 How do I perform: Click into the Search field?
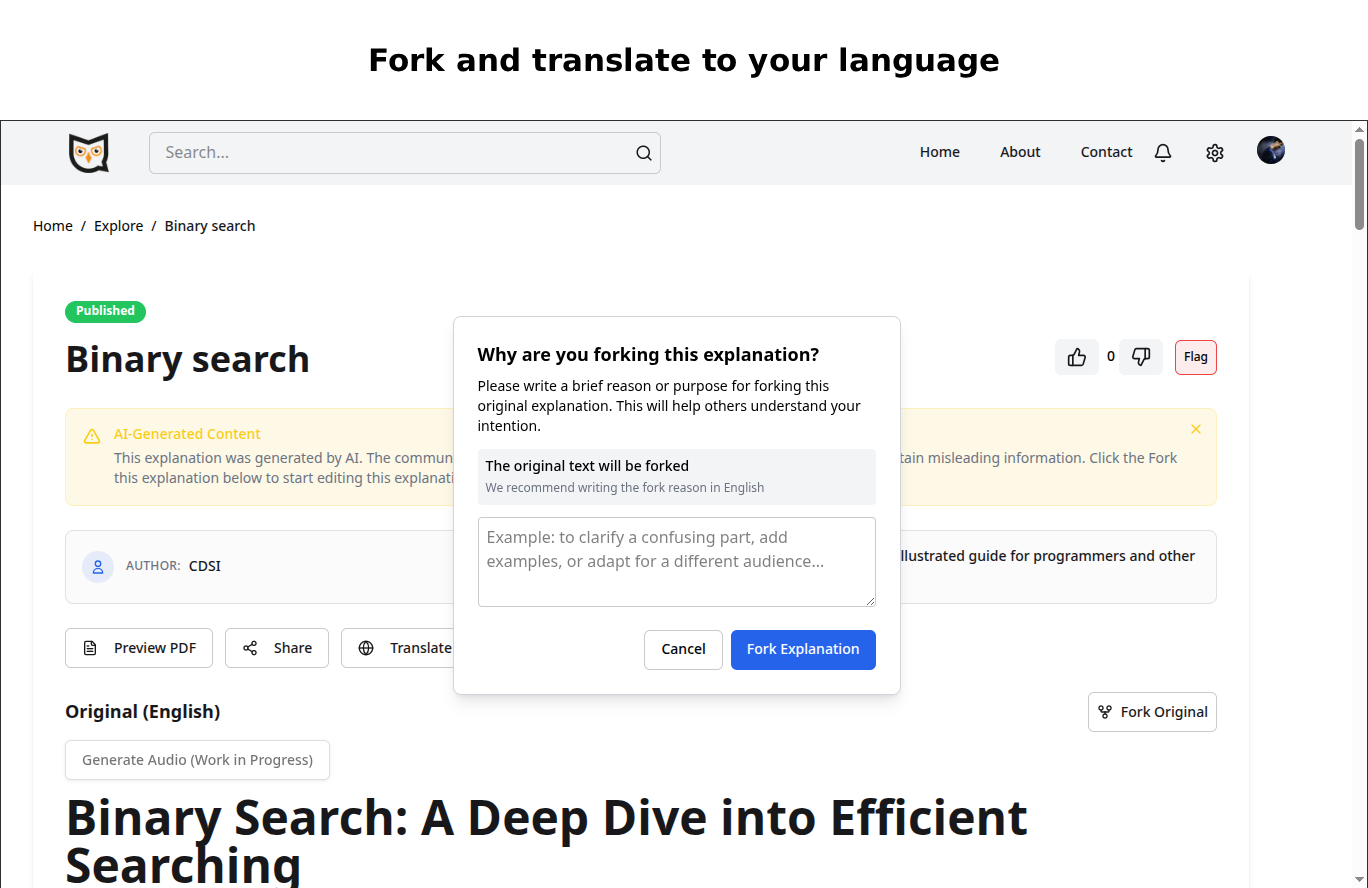tap(405, 153)
